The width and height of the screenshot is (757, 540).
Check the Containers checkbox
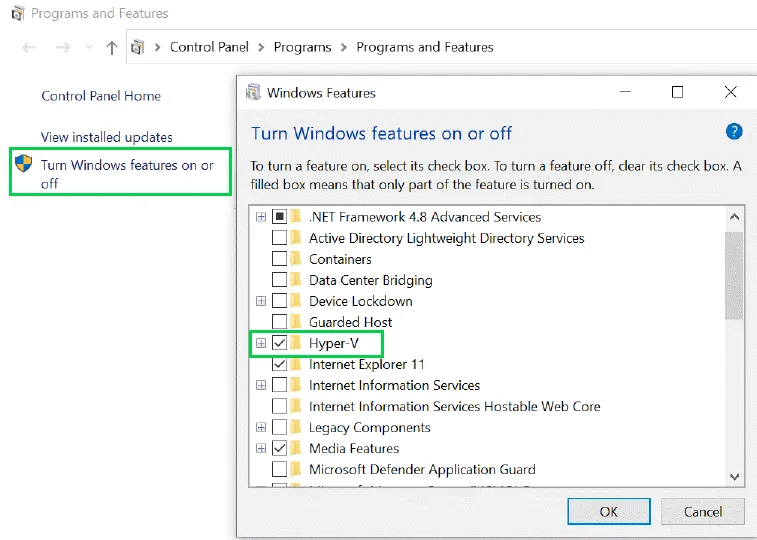[280, 259]
